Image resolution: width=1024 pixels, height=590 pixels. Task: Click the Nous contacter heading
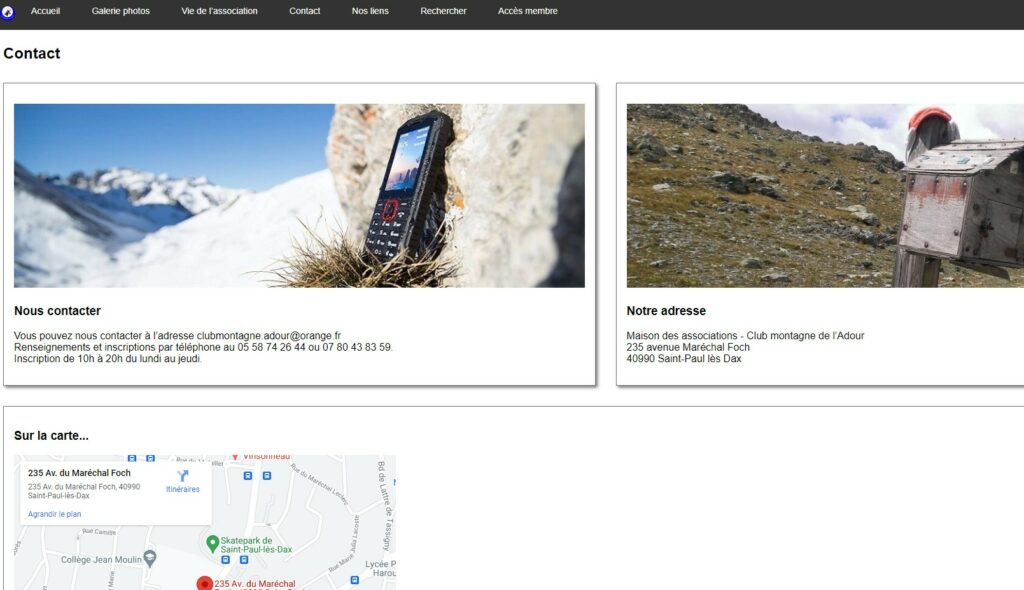(57, 311)
